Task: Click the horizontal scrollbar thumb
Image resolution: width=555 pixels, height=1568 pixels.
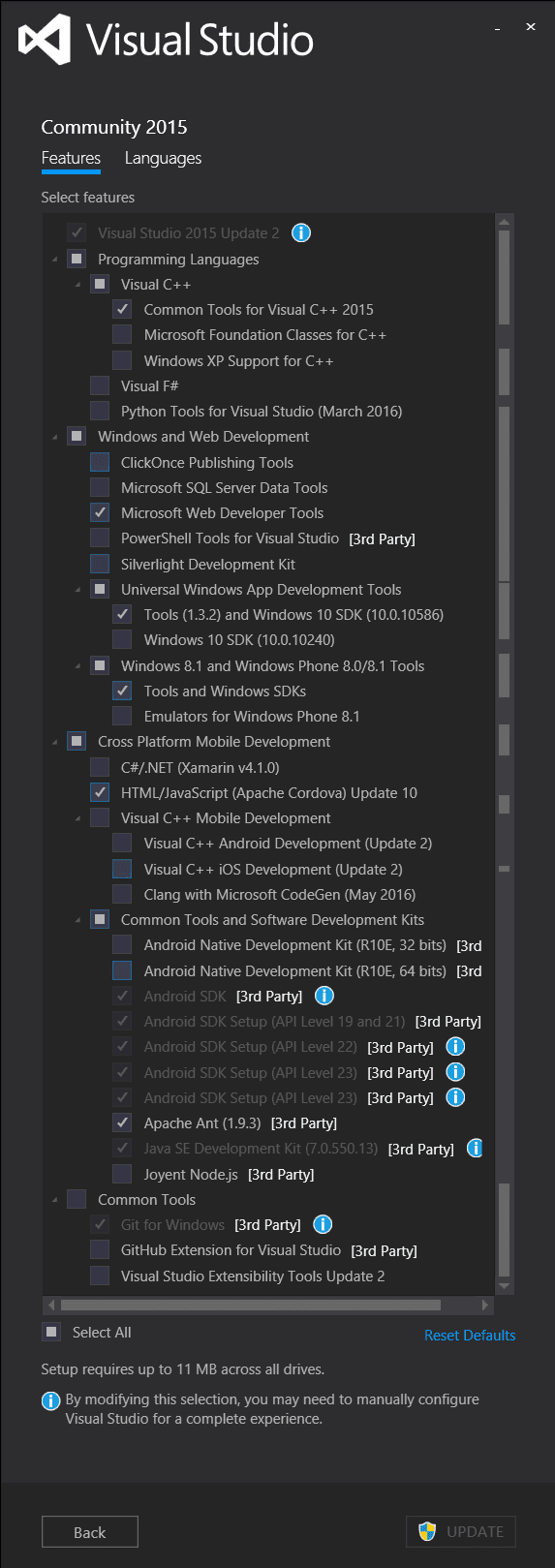Action: (250, 1305)
